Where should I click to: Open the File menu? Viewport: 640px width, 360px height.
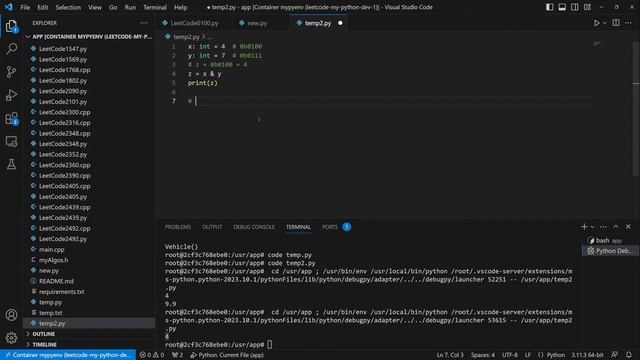tap(25, 7)
